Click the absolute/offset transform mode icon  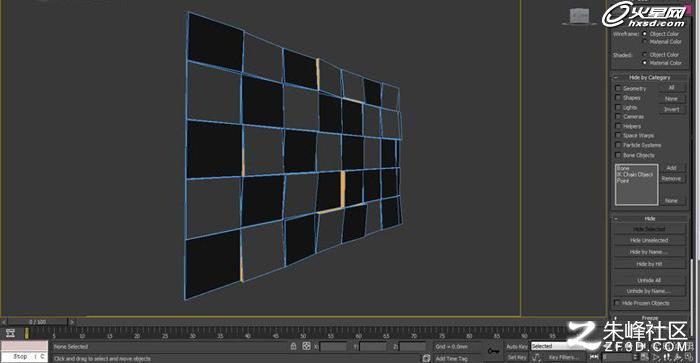click(306, 346)
